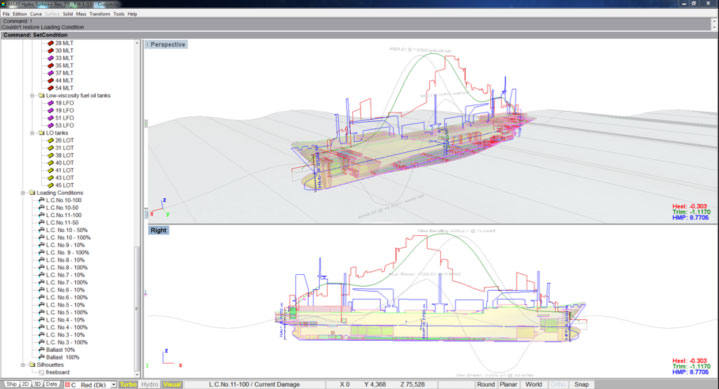Select the tank icon of 38 LOT

[x=51, y=156]
